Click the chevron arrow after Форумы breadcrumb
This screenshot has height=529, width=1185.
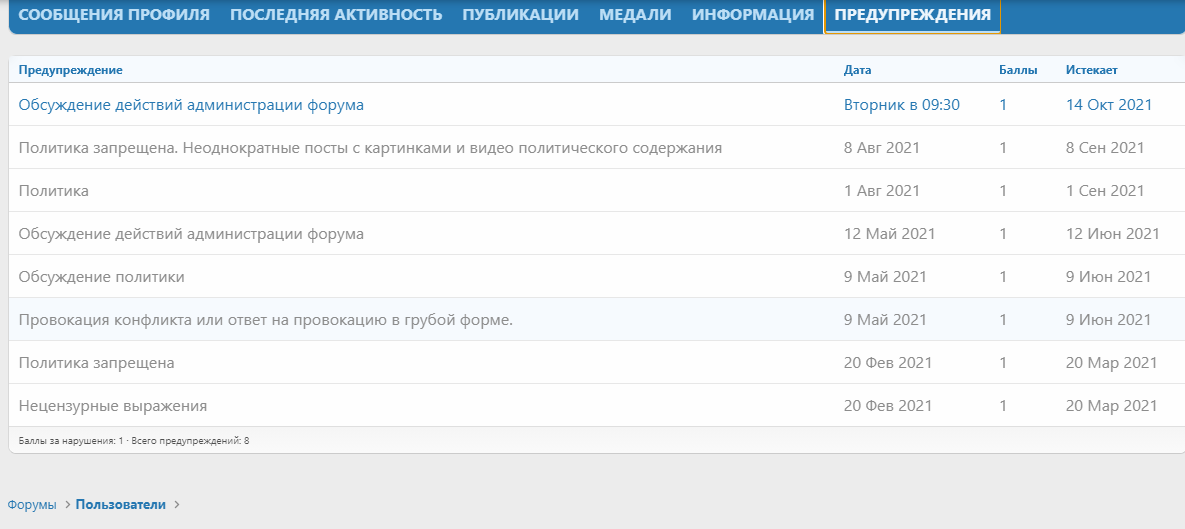click(x=67, y=505)
